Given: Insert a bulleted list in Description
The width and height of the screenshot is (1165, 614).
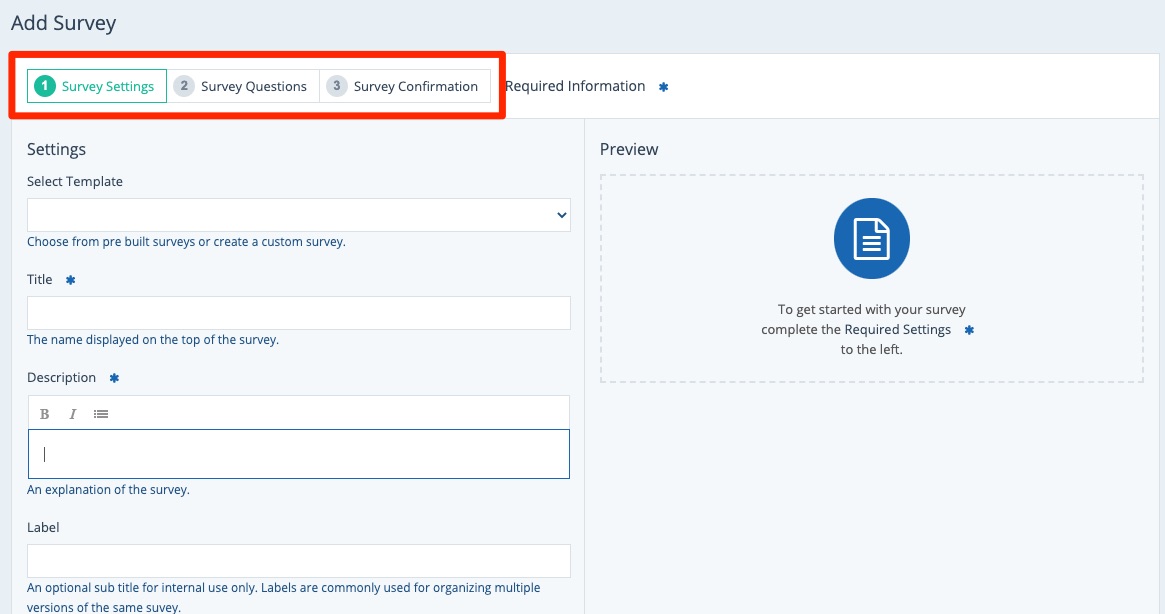Looking at the screenshot, I should (x=101, y=414).
